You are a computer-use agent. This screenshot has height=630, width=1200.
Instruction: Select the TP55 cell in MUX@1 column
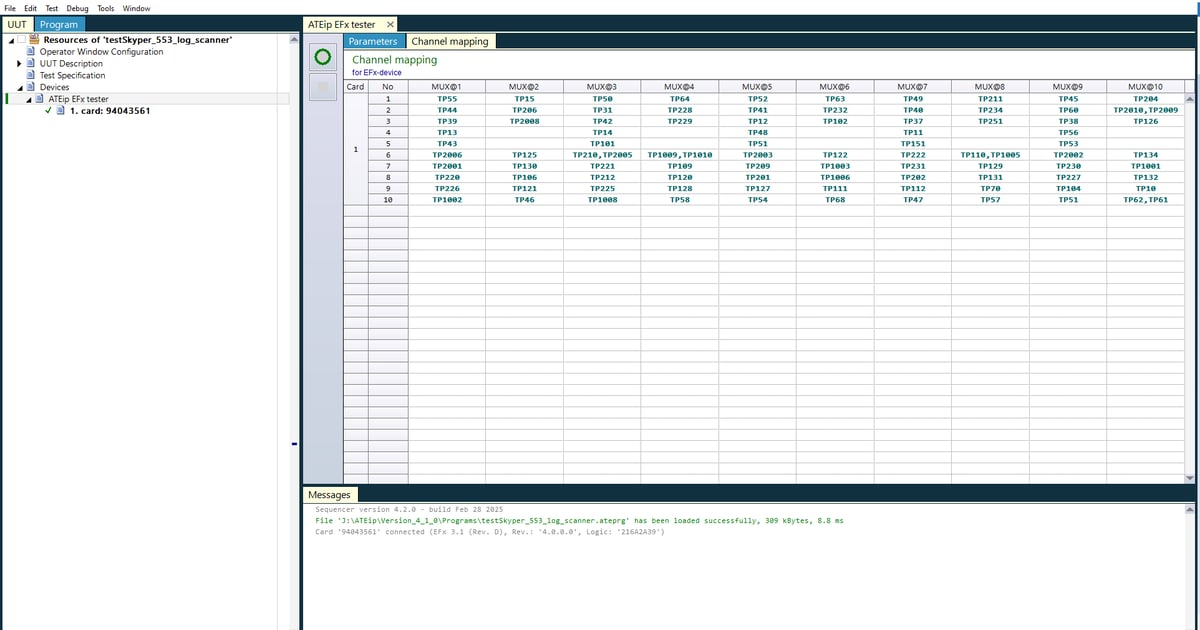[447, 97]
